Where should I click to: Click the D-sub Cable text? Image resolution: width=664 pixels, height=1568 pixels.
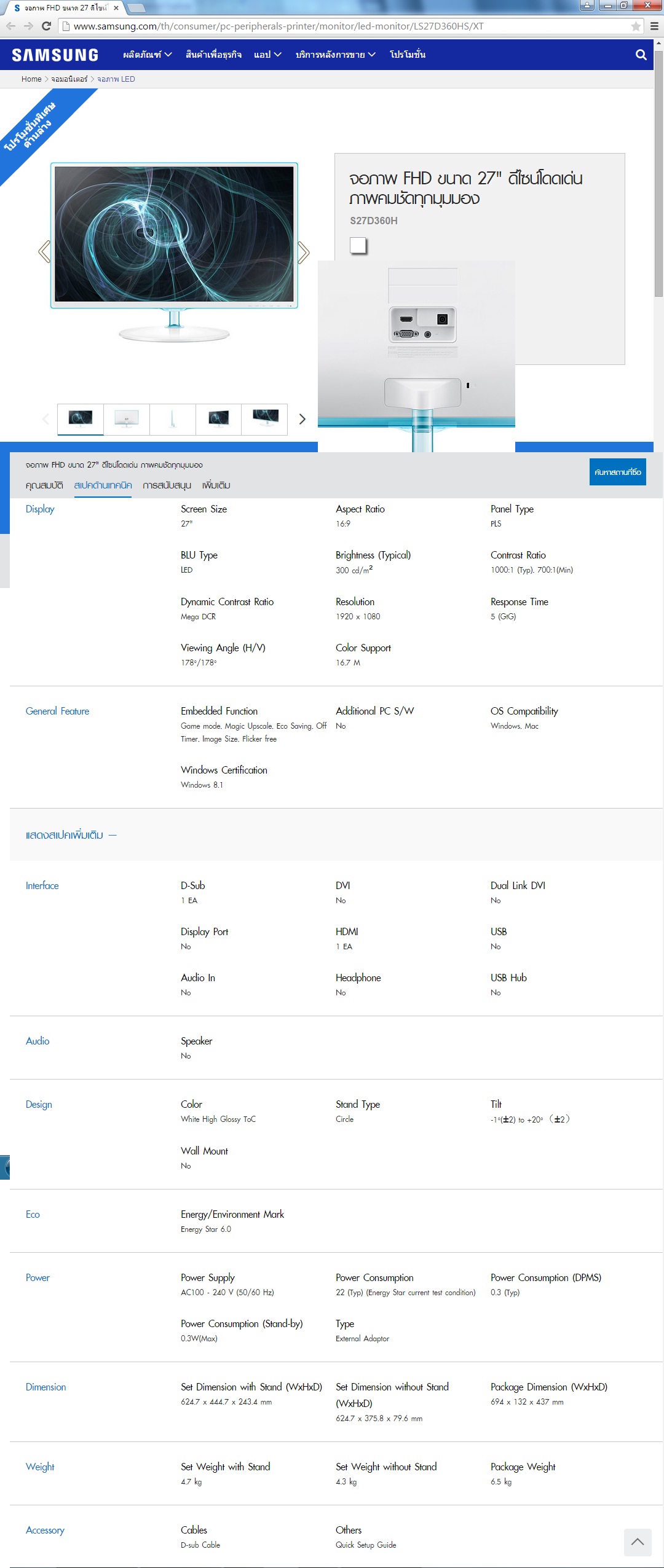point(200,1545)
